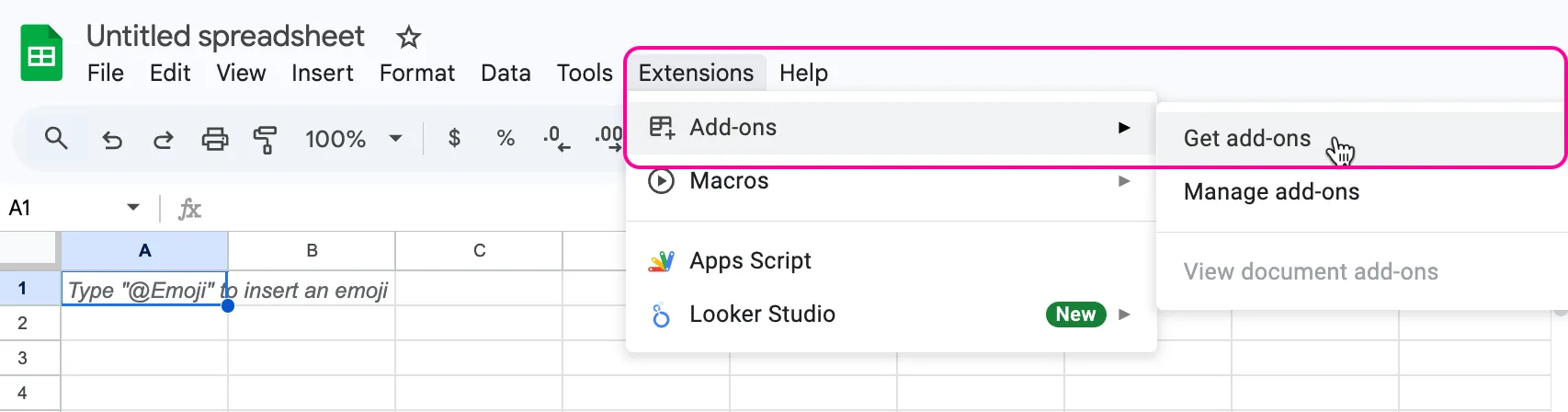
Task: Open the Data menu
Action: [x=506, y=74]
